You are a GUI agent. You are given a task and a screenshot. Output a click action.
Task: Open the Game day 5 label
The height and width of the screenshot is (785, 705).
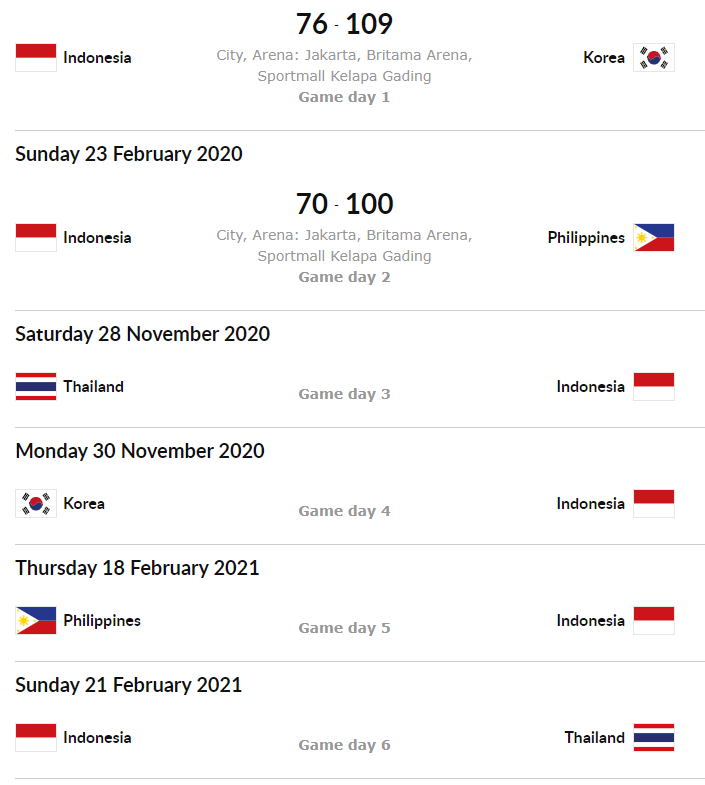point(344,628)
